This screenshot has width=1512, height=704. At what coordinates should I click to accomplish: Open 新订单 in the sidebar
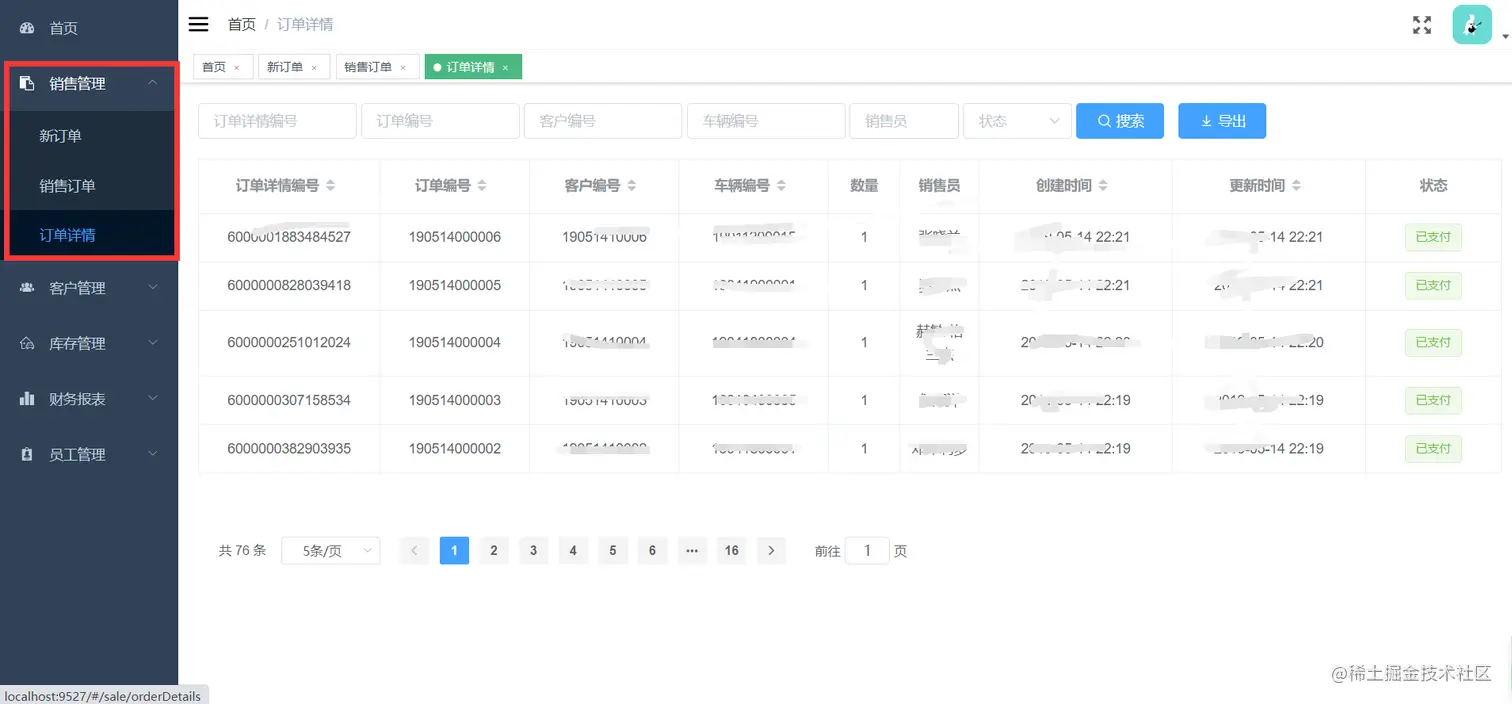pos(89,135)
